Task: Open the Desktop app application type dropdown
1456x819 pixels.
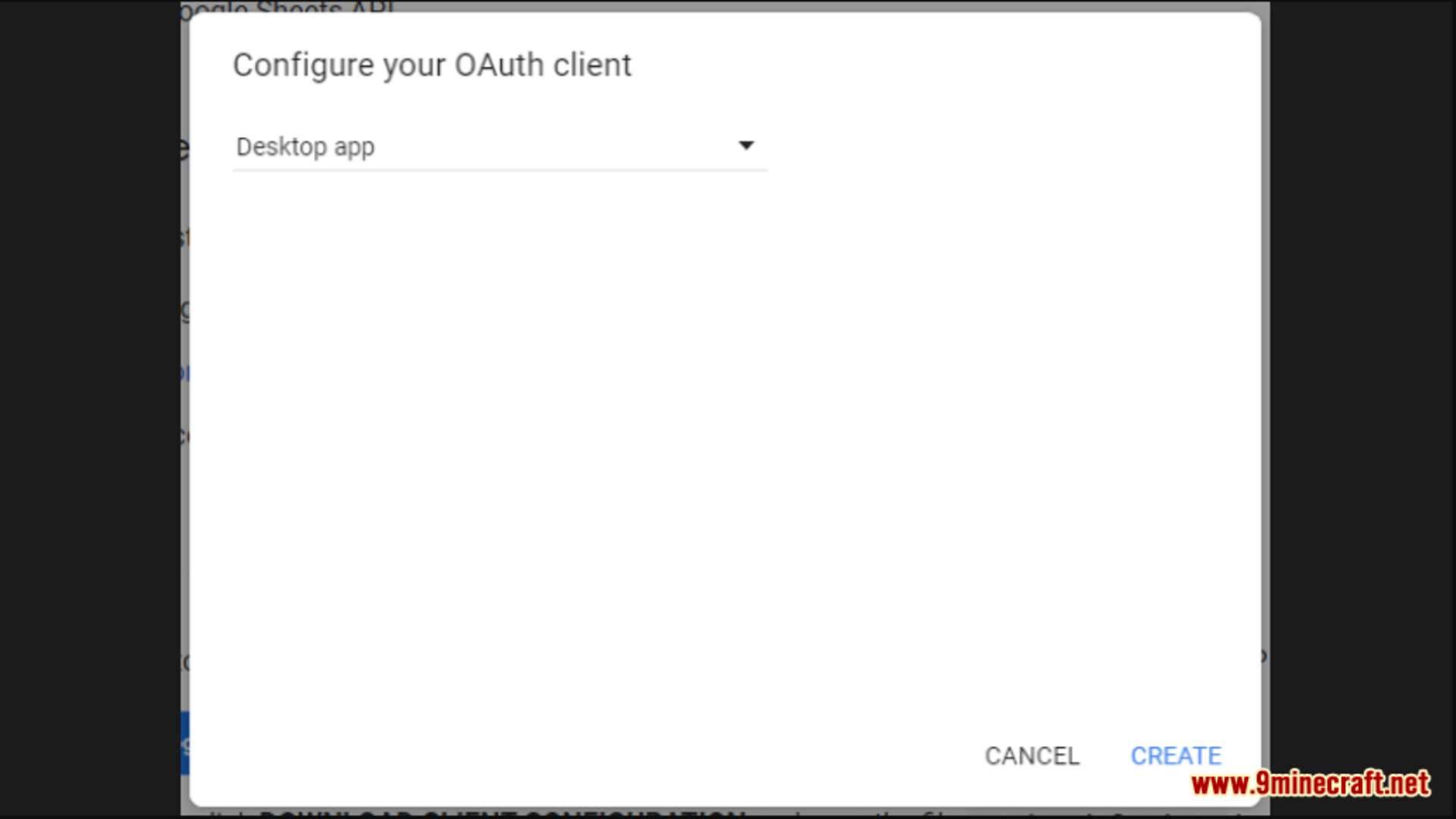Action: point(500,146)
